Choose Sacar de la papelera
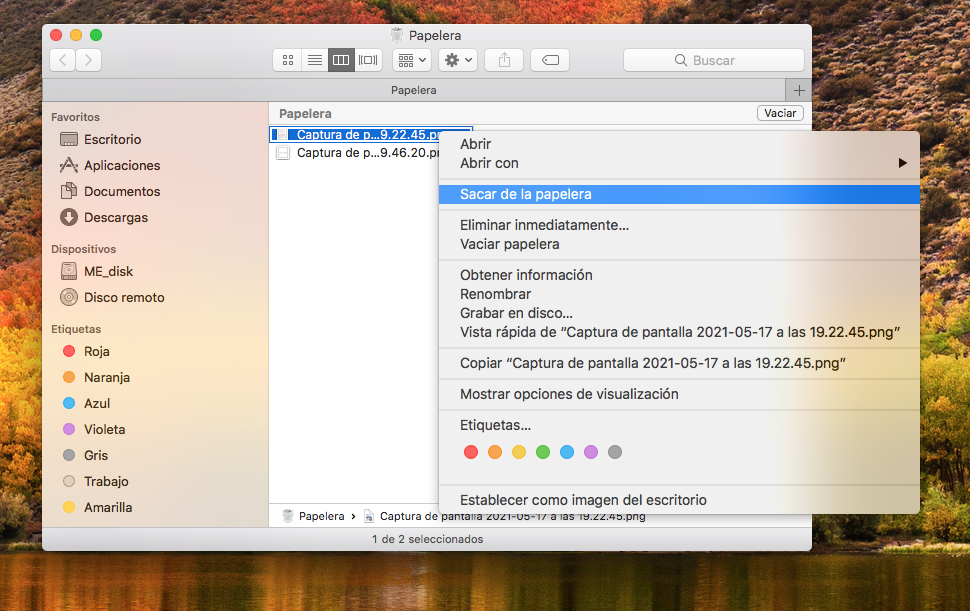The height and width of the screenshot is (611, 970). coord(525,194)
